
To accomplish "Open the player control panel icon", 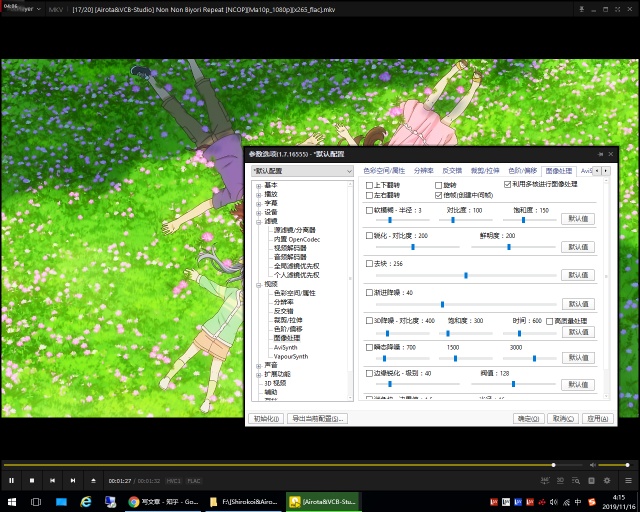I will pos(591,481).
